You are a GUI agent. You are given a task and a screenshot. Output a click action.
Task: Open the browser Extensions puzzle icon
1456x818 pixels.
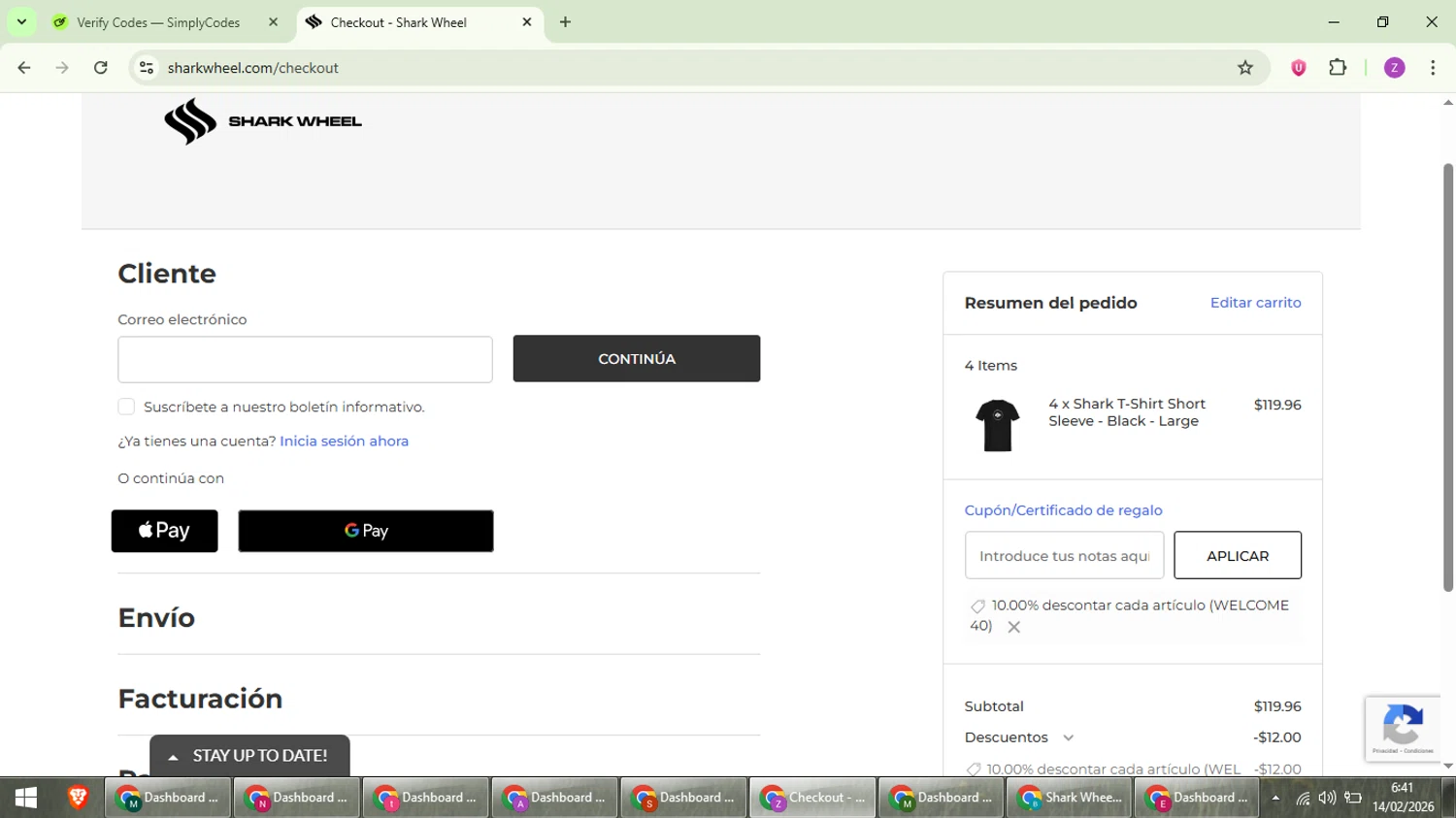(x=1338, y=68)
